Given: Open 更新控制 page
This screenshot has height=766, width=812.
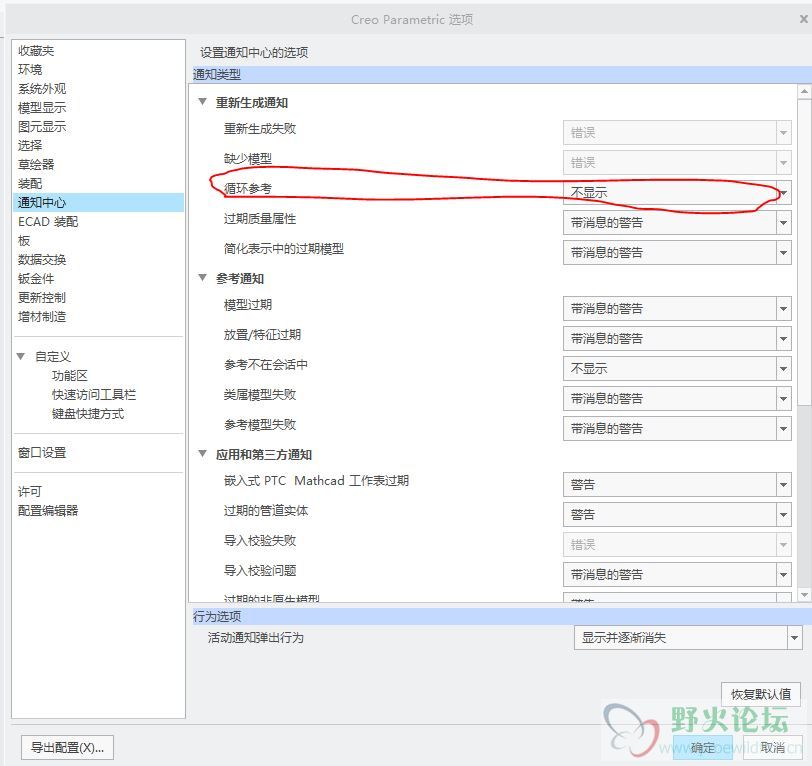Looking at the screenshot, I should [x=42, y=297].
